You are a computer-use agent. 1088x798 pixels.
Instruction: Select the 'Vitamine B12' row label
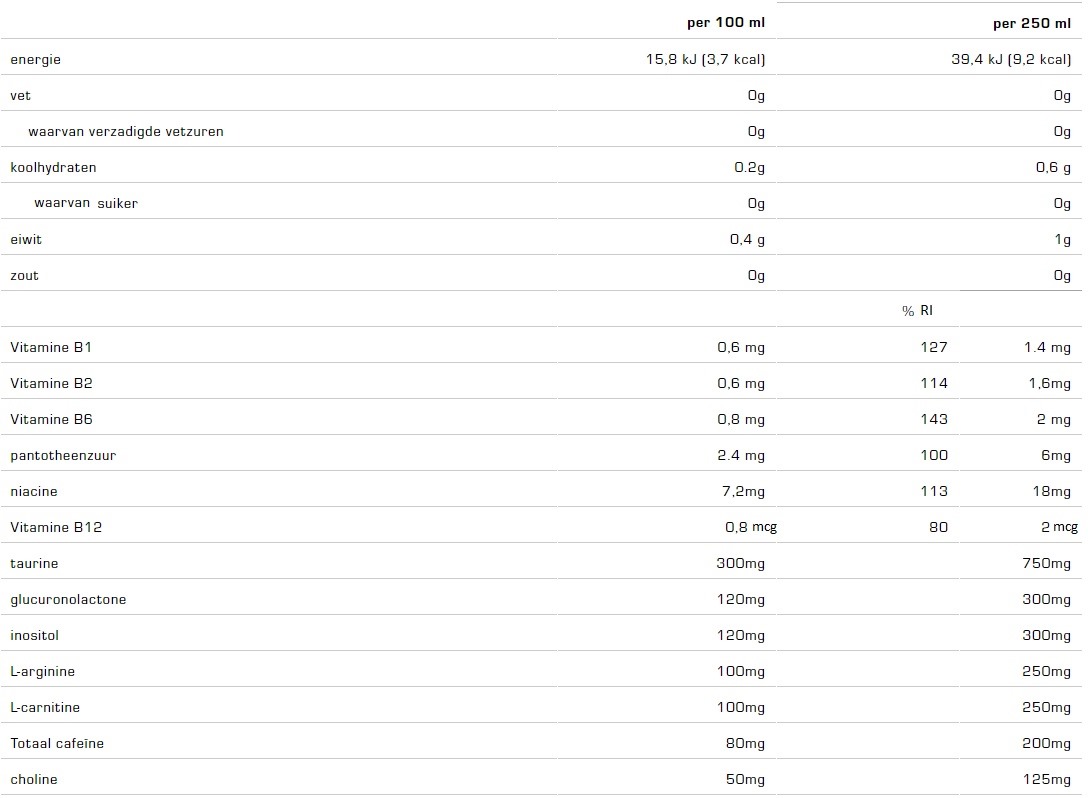[56, 527]
